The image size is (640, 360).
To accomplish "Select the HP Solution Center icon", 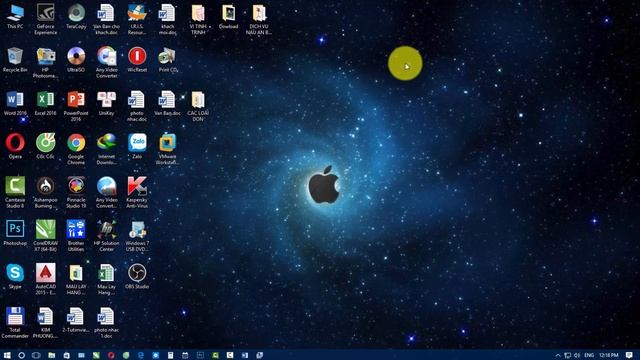I will (107, 236).
